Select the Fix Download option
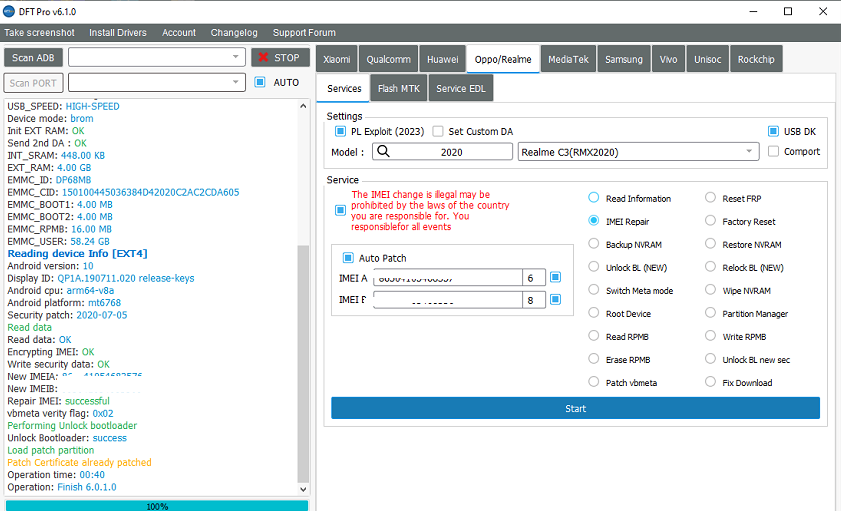The width and height of the screenshot is (841, 511). point(710,382)
